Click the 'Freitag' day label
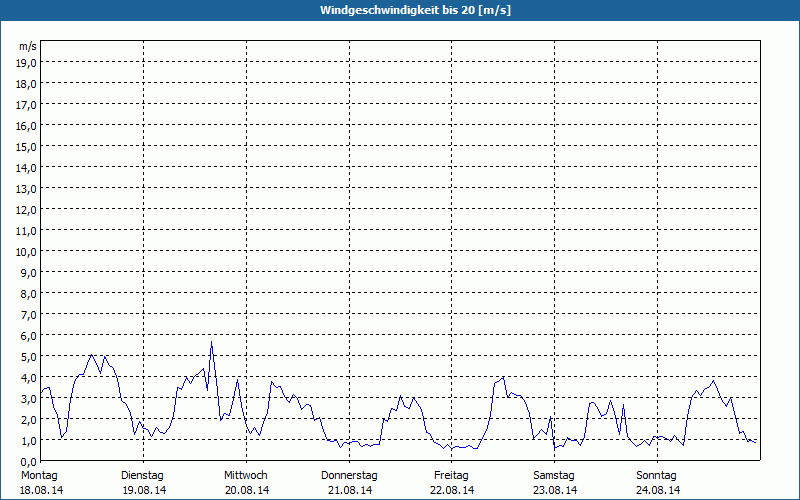Viewport: 800px width, 500px height. 451,476
